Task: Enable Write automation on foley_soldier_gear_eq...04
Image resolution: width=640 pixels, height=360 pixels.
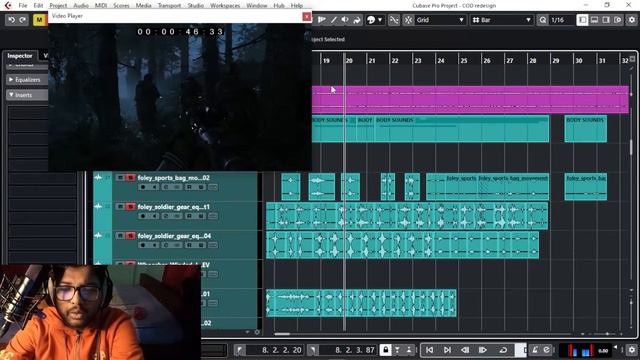Action: (201, 245)
